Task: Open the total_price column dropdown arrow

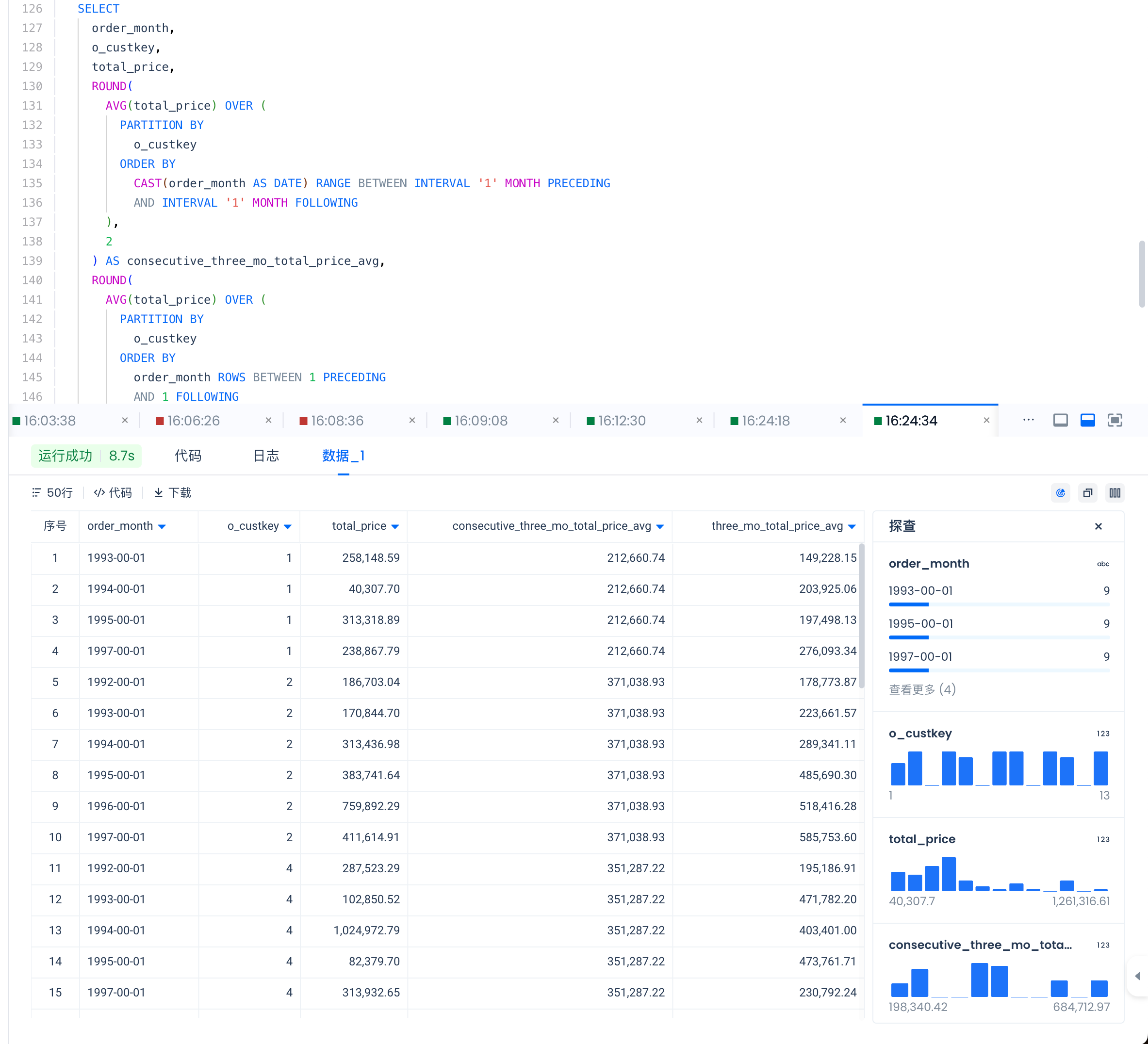Action: click(395, 527)
